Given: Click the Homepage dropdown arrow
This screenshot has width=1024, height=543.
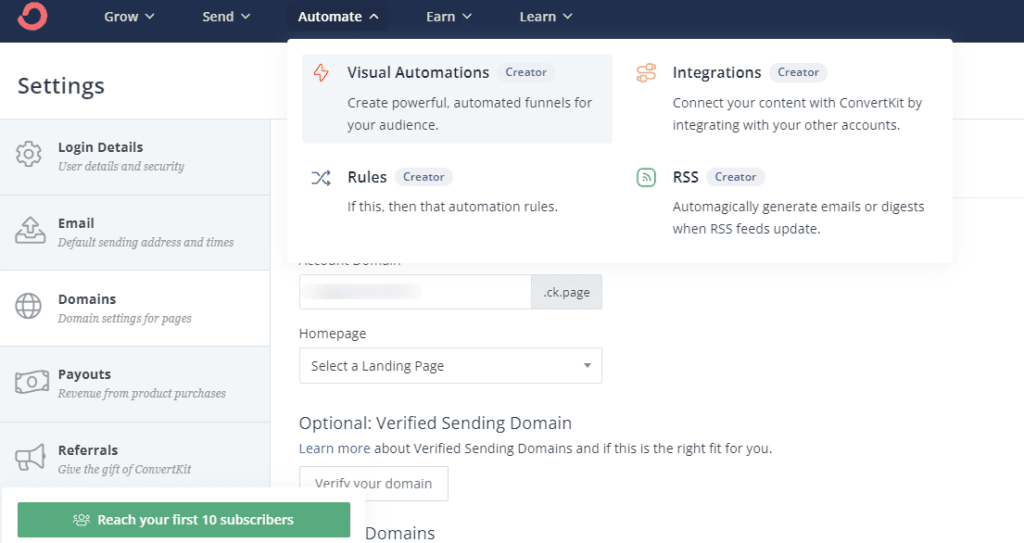Looking at the screenshot, I should pos(587,365).
